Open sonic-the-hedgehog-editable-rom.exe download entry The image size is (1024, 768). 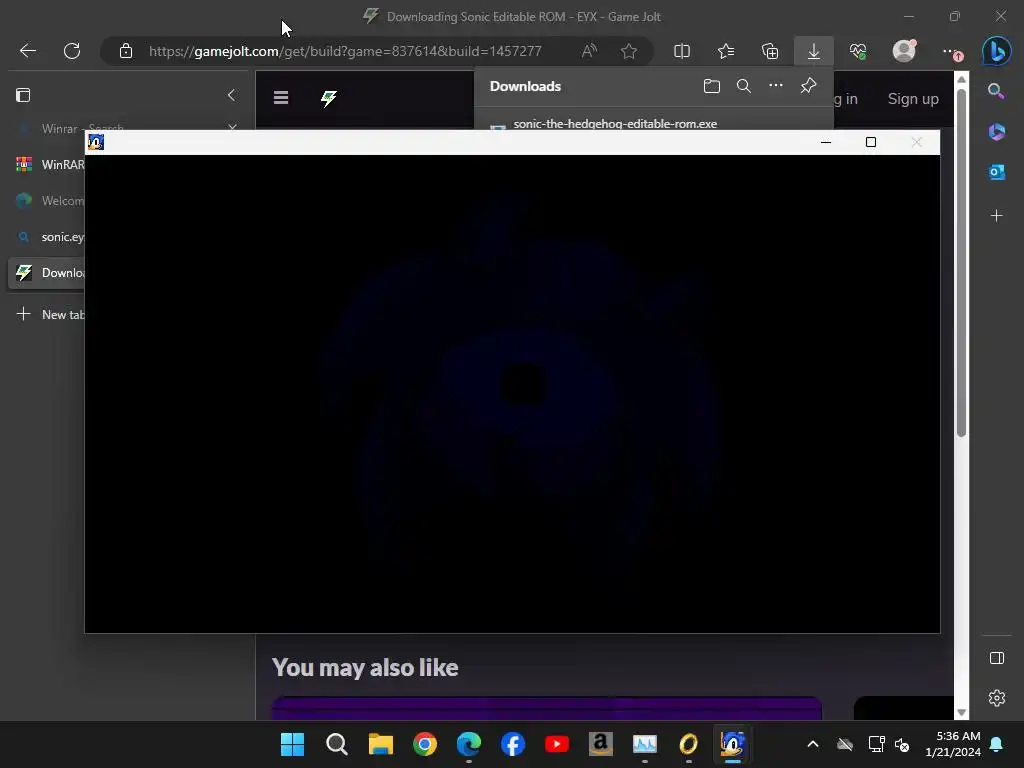(x=615, y=123)
